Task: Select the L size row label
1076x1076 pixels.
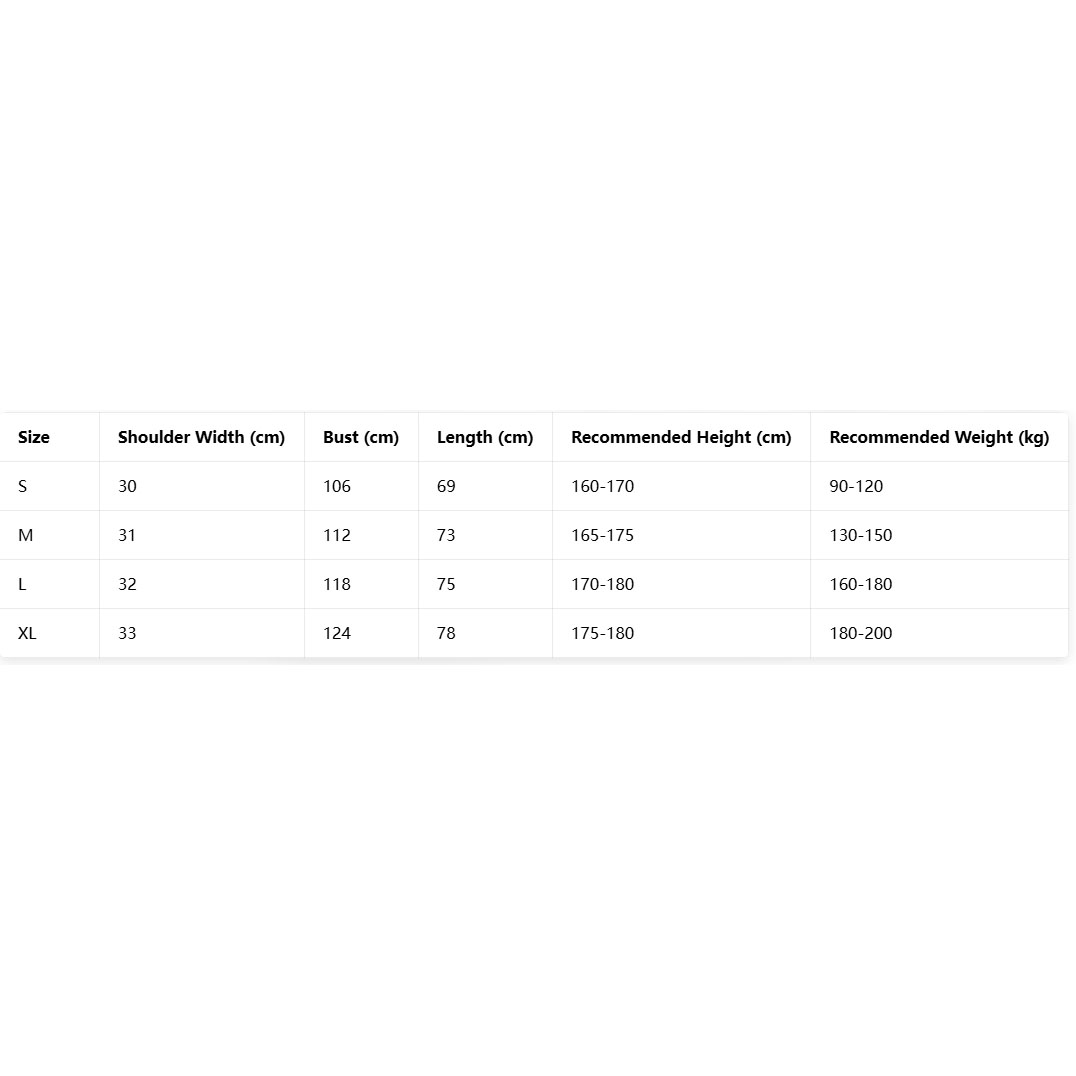Action: click(22, 584)
